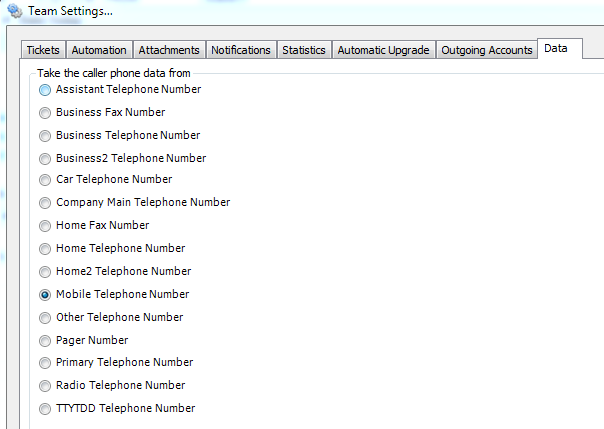This screenshot has height=429, width=604.
Task: Select the Outgoing Accounts tab
Action: click(487, 50)
